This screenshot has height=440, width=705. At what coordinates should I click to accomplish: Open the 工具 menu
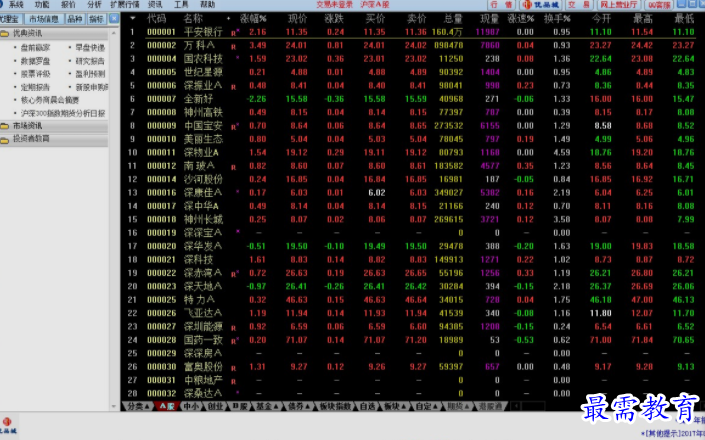coord(181,4)
